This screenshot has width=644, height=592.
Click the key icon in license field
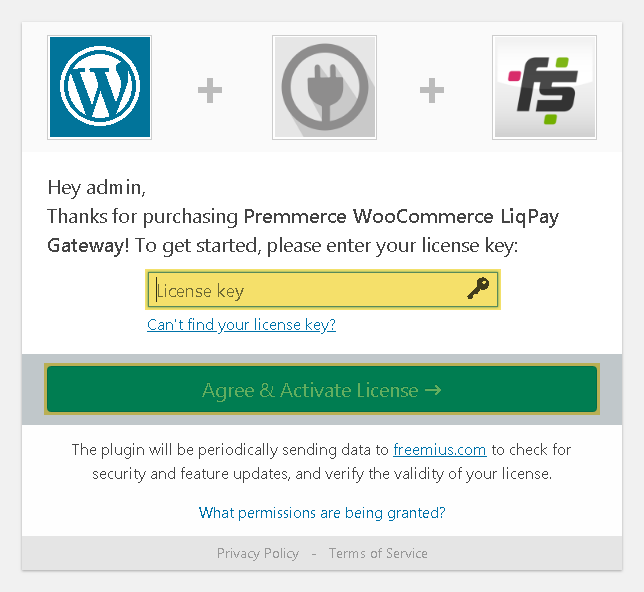(x=478, y=288)
